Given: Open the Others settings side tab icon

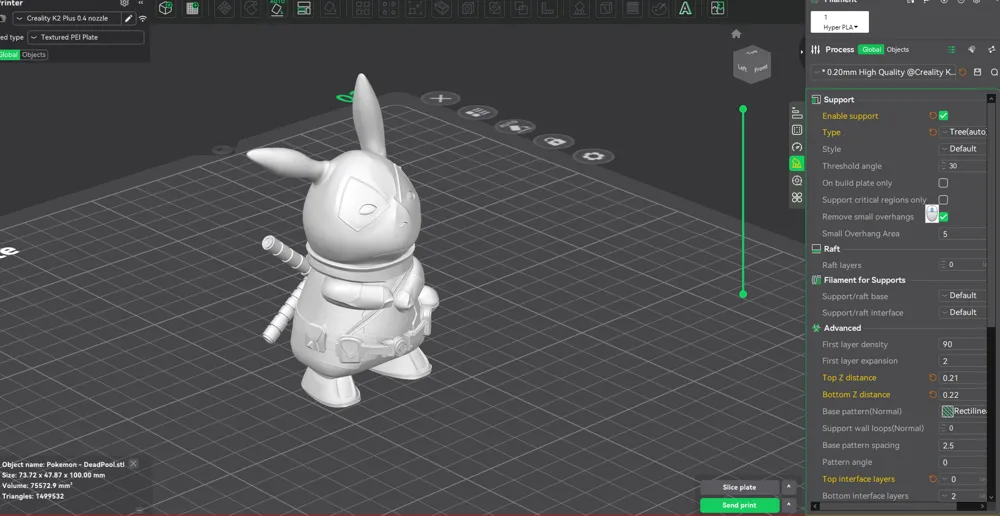Looking at the screenshot, I should 797,198.
